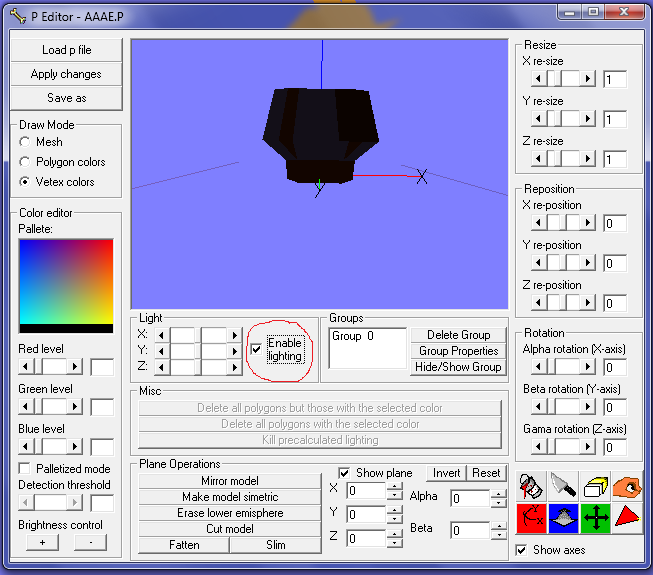Screen dimensions: 653x575
Task: Click left arrow of Y re-size scrollbar
Action: click(539, 119)
